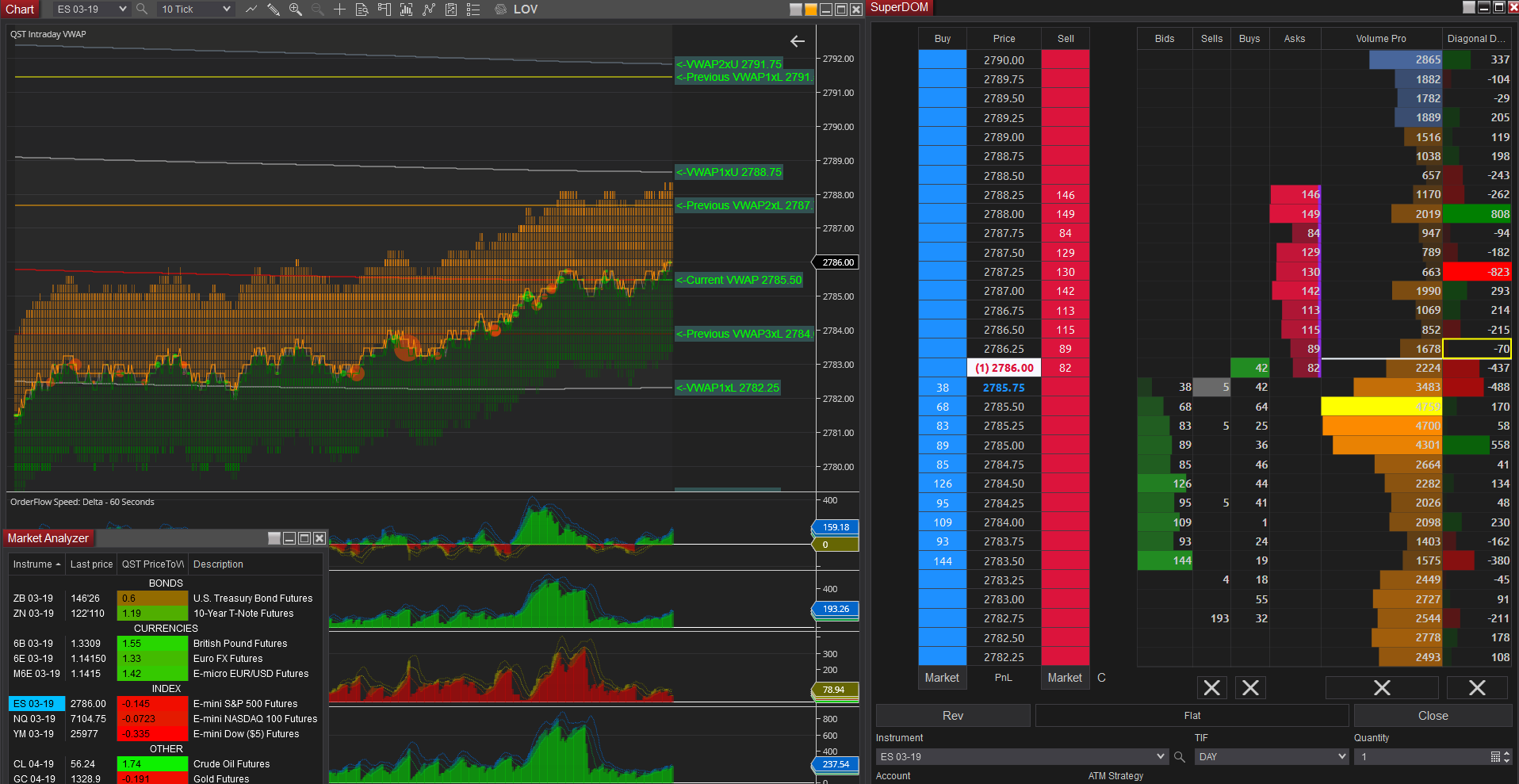Screen dimensions: 1519x784
Task: Open the ES 03-19 instrument dropdown in chart
Action: coord(91,9)
